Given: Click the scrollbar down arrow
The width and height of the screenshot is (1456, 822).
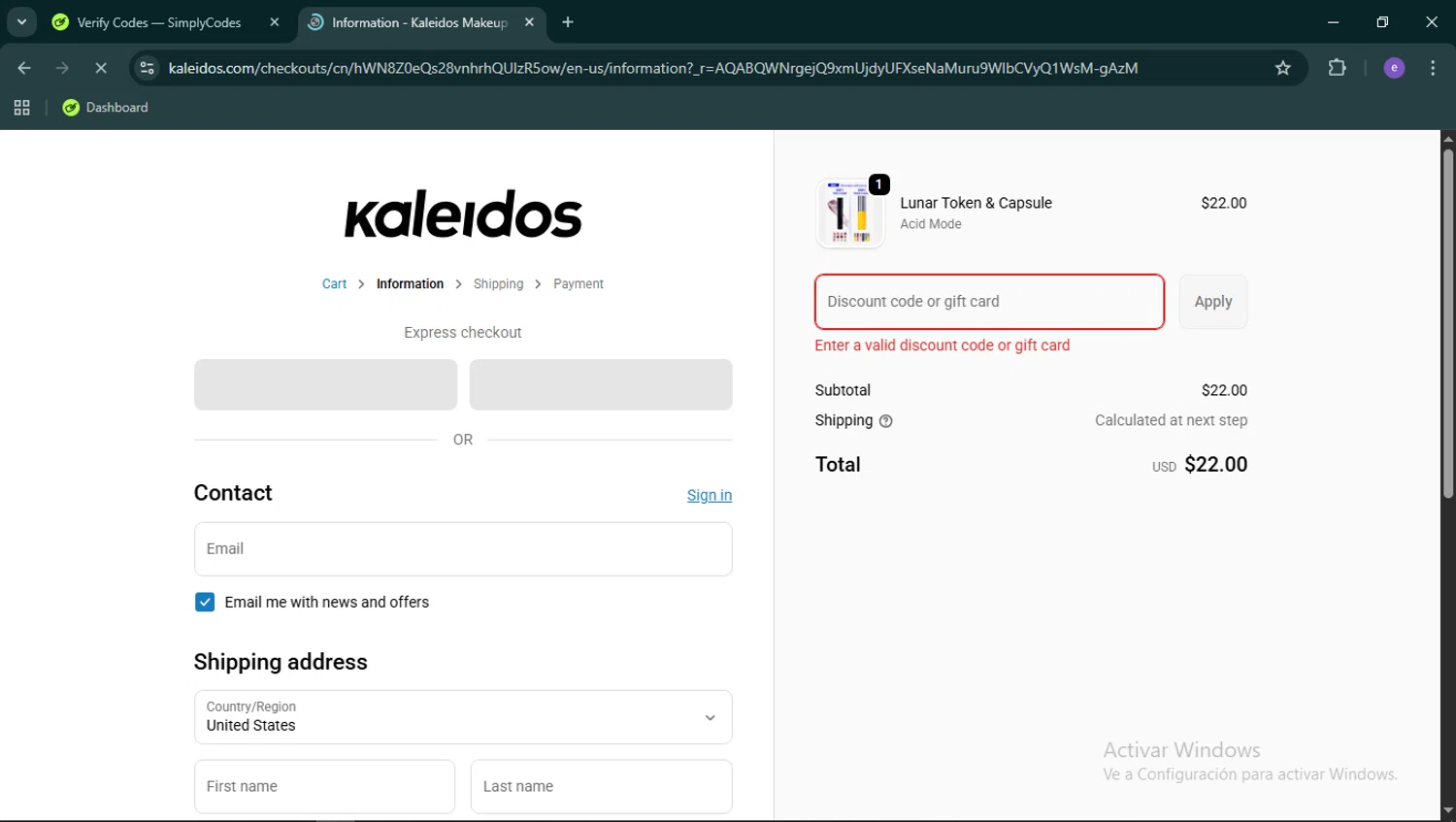Looking at the screenshot, I should click(x=1447, y=811).
